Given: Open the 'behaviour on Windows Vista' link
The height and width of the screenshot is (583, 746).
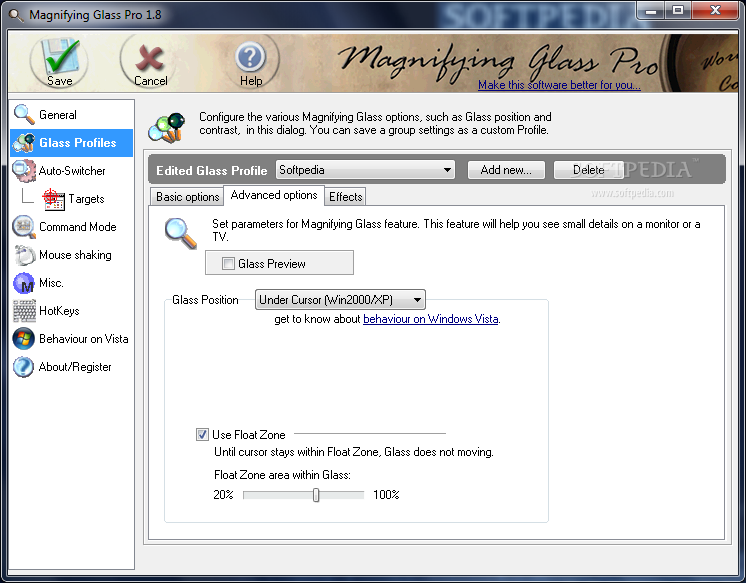Looking at the screenshot, I should click(431, 319).
